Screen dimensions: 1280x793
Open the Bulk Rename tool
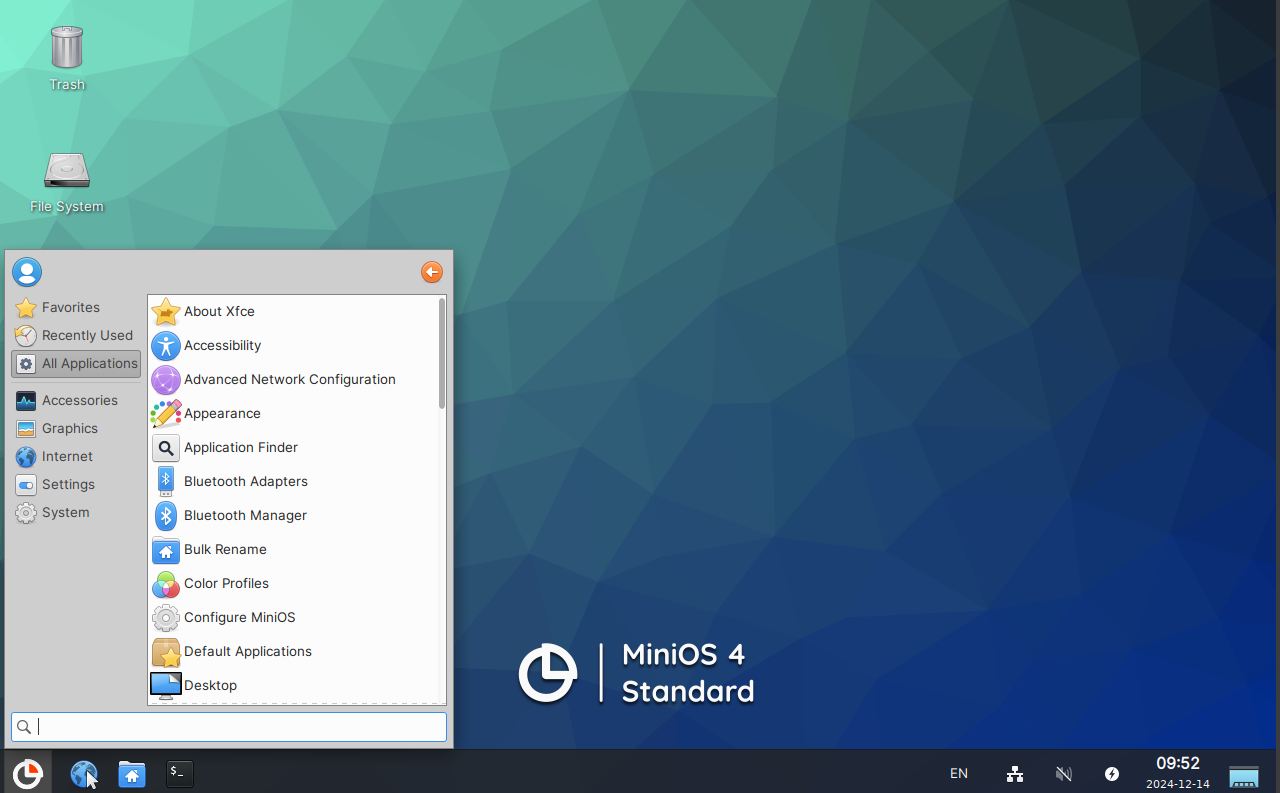click(293, 549)
